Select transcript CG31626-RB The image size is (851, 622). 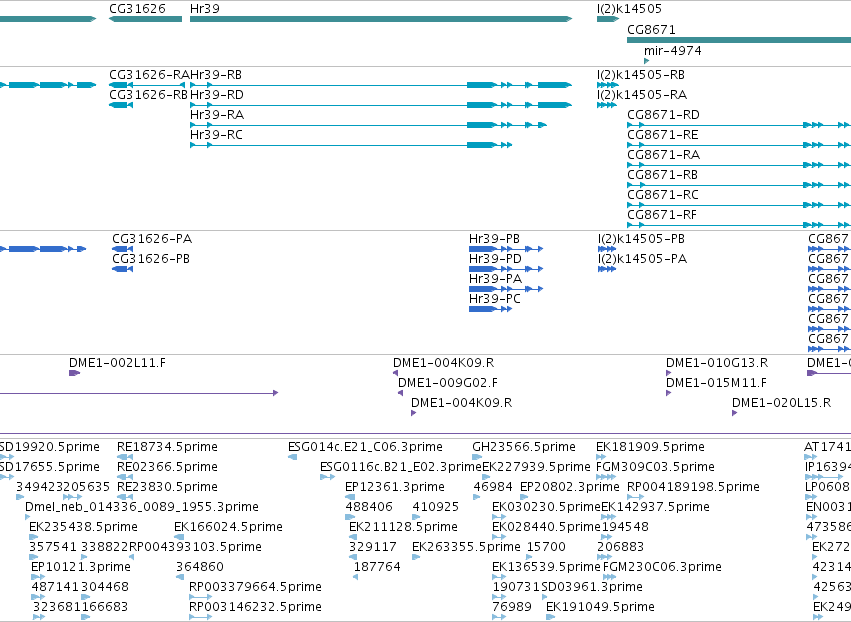point(148,95)
